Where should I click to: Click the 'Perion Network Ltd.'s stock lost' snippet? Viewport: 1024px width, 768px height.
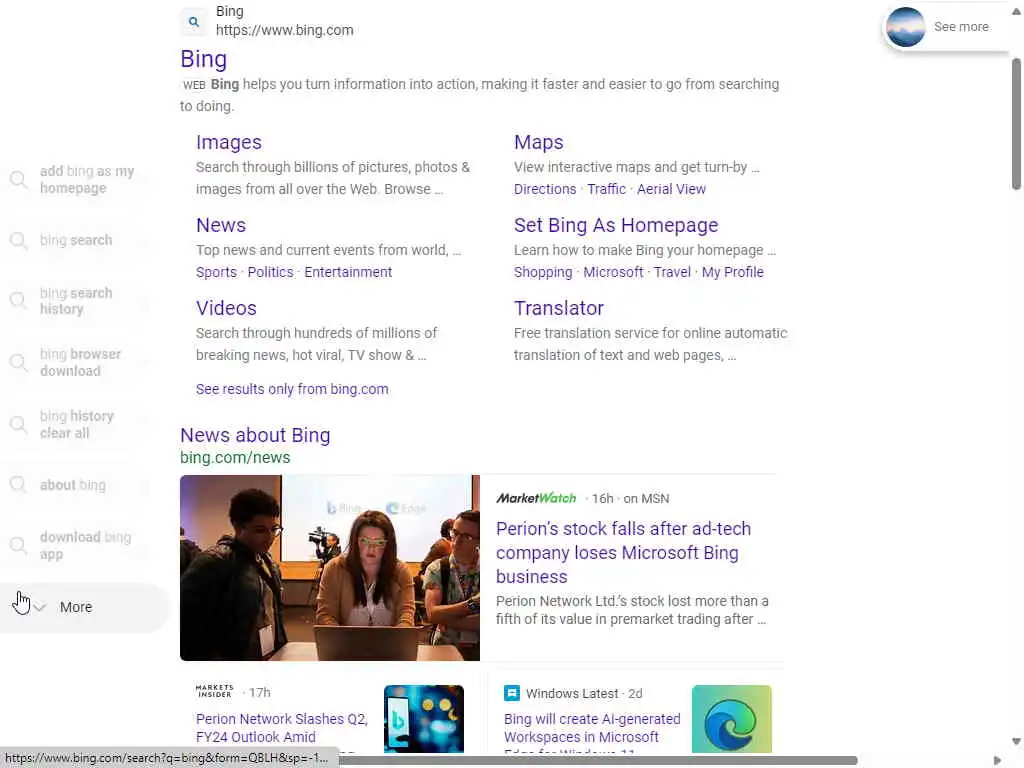(632, 610)
